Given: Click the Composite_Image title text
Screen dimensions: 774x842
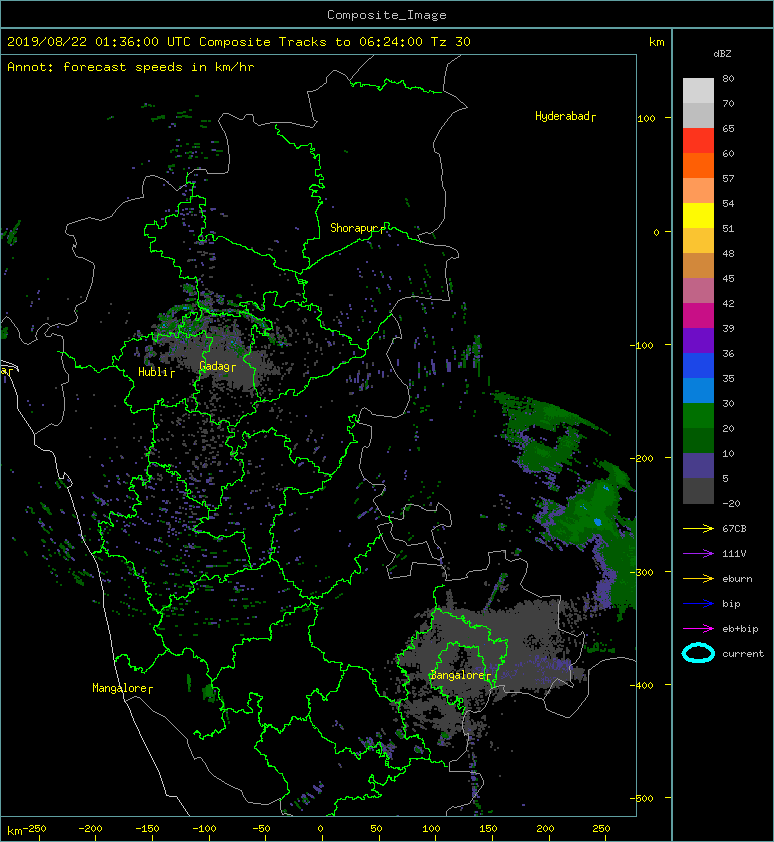Looking at the screenshot, I should [387, 15].
